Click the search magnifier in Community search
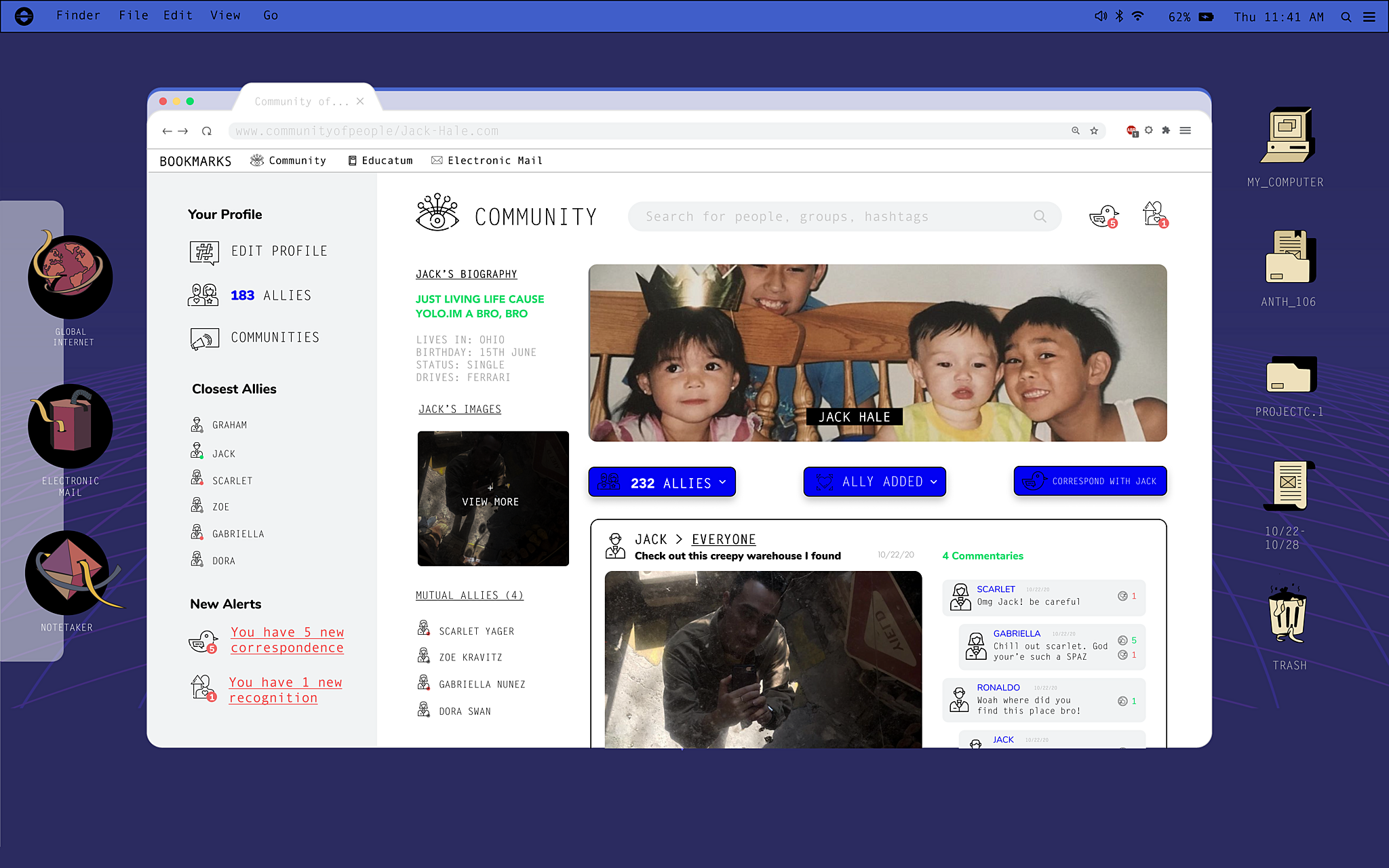Viewport: 1389px width, 868px height. pyautogui.click(x=1040, y=216)
